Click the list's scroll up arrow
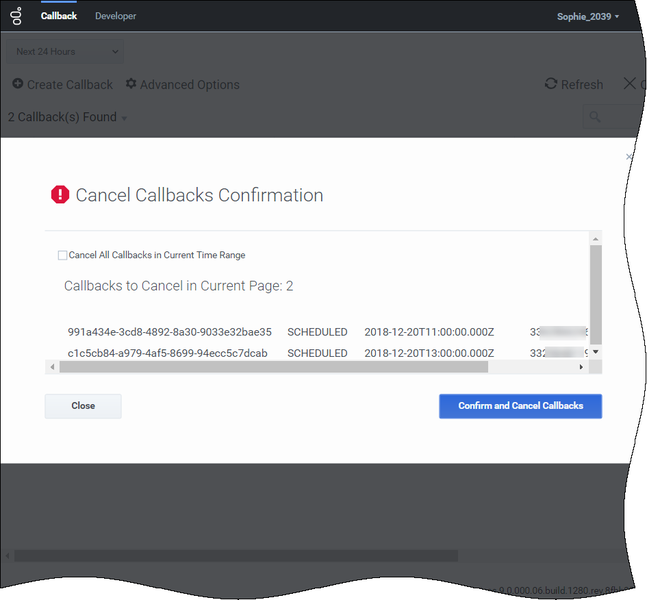The width and height of the screenshot is (647, 600). (595, 239)
